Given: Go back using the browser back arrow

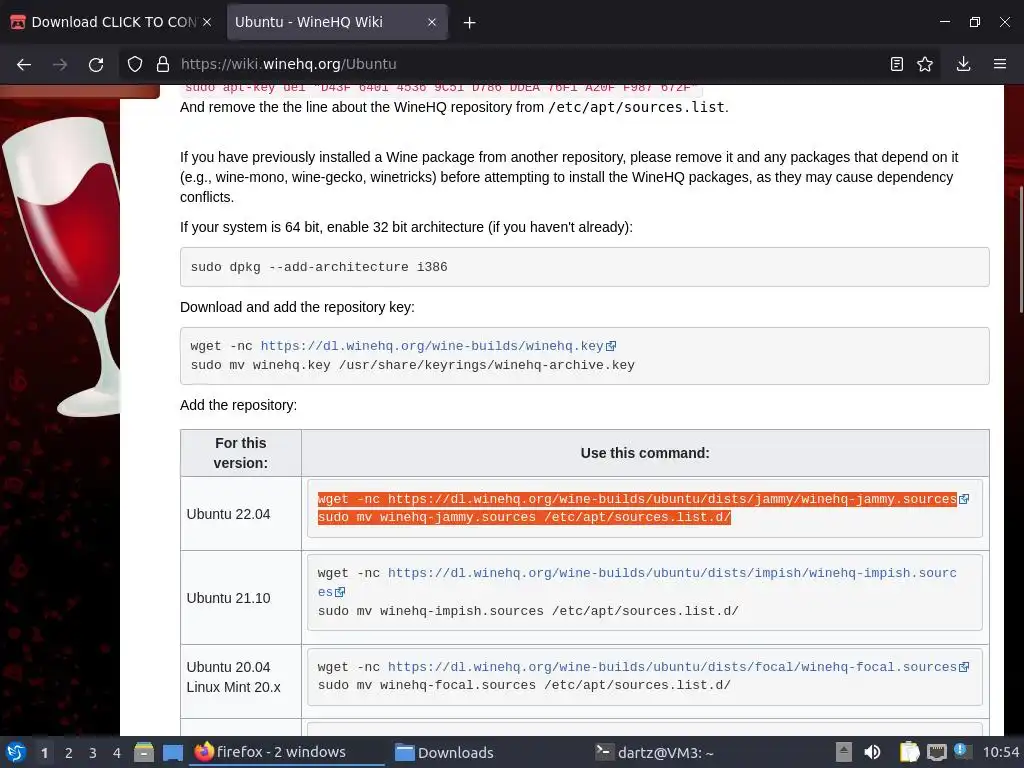Looking at the screenshot, I should click(24, 64).
